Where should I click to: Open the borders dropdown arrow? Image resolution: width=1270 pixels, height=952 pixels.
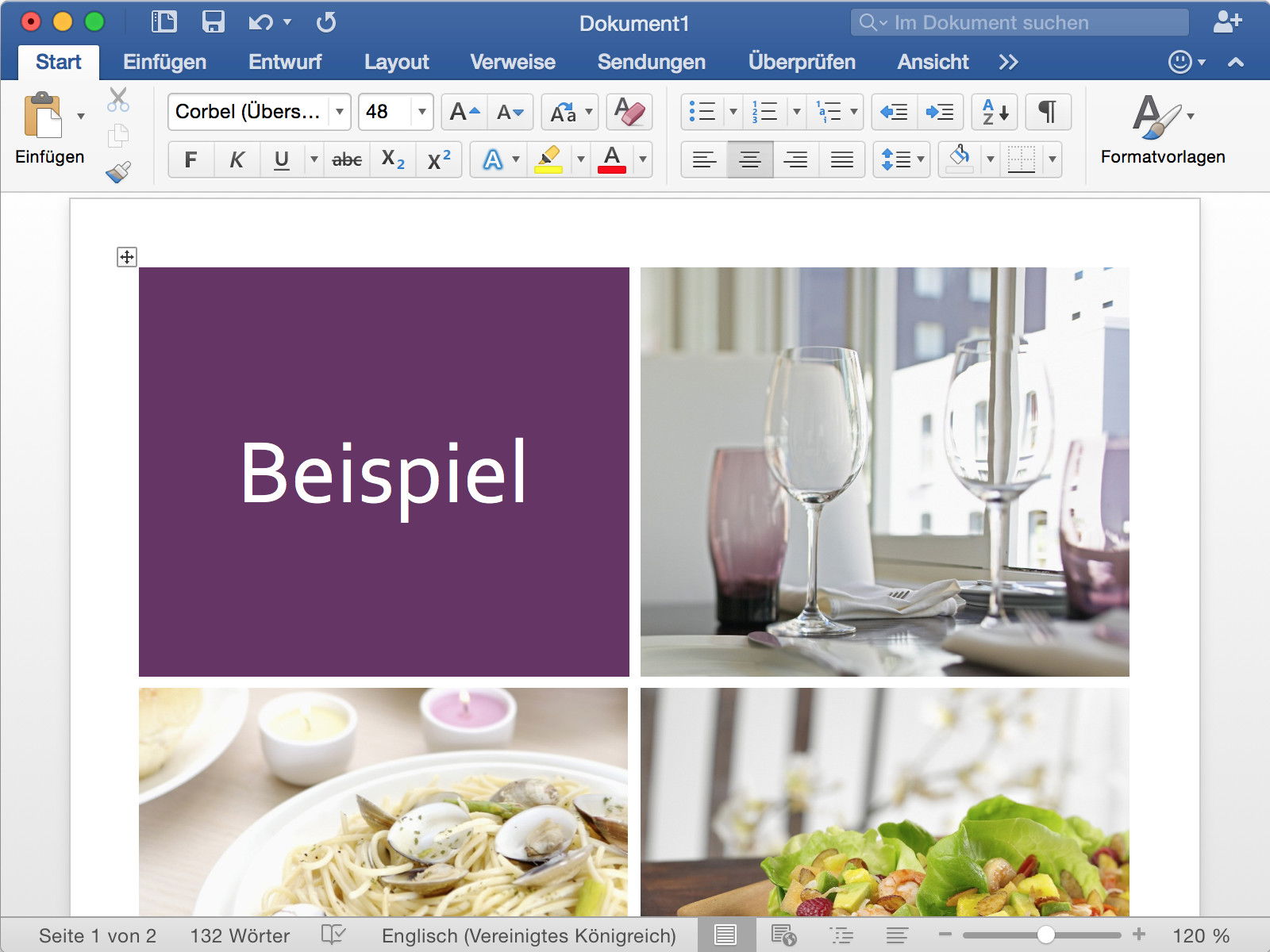(x=1053, y=159)
